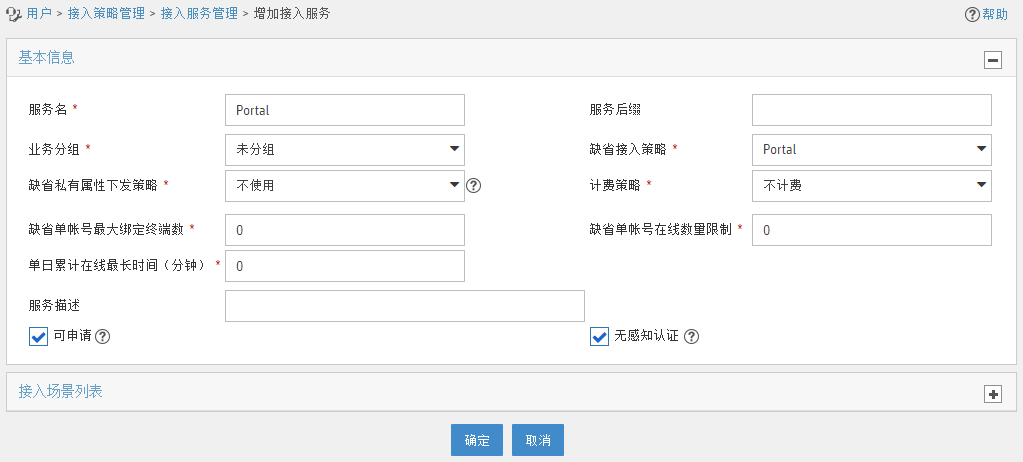Toggle the 可申请 checkbox

[x=38, y=337]
